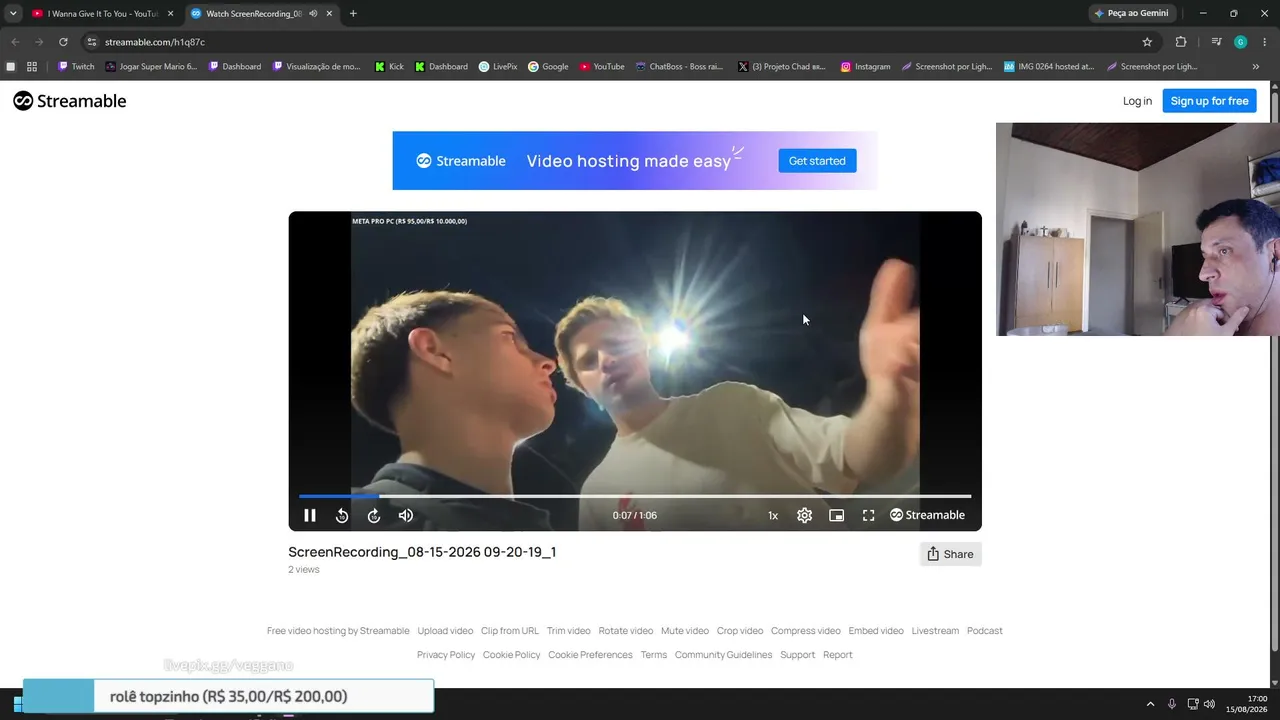
Task: Expand the tab search dropdown
Action: [13, 13]
